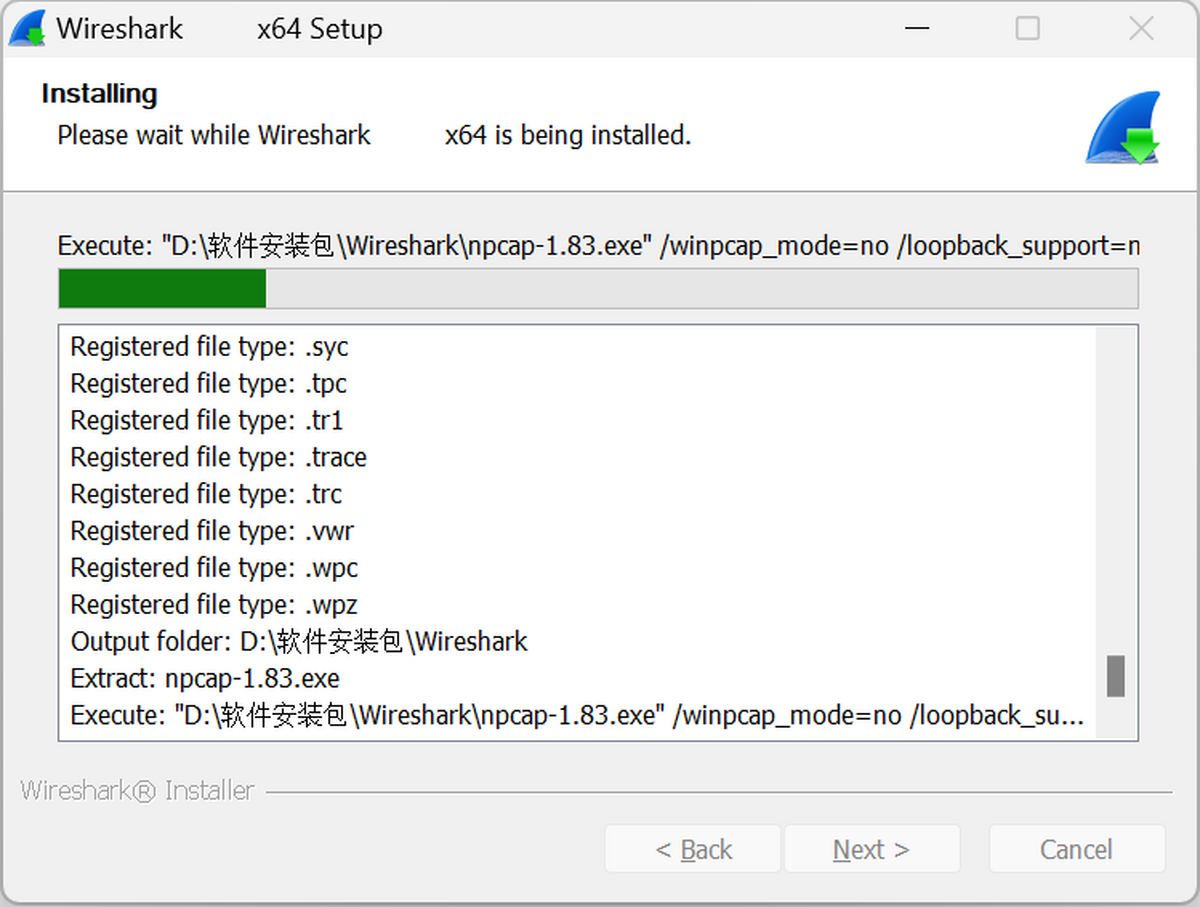The image size is (1200, 907).
Task: Click the Cancel button
Action: (1076, 849)
